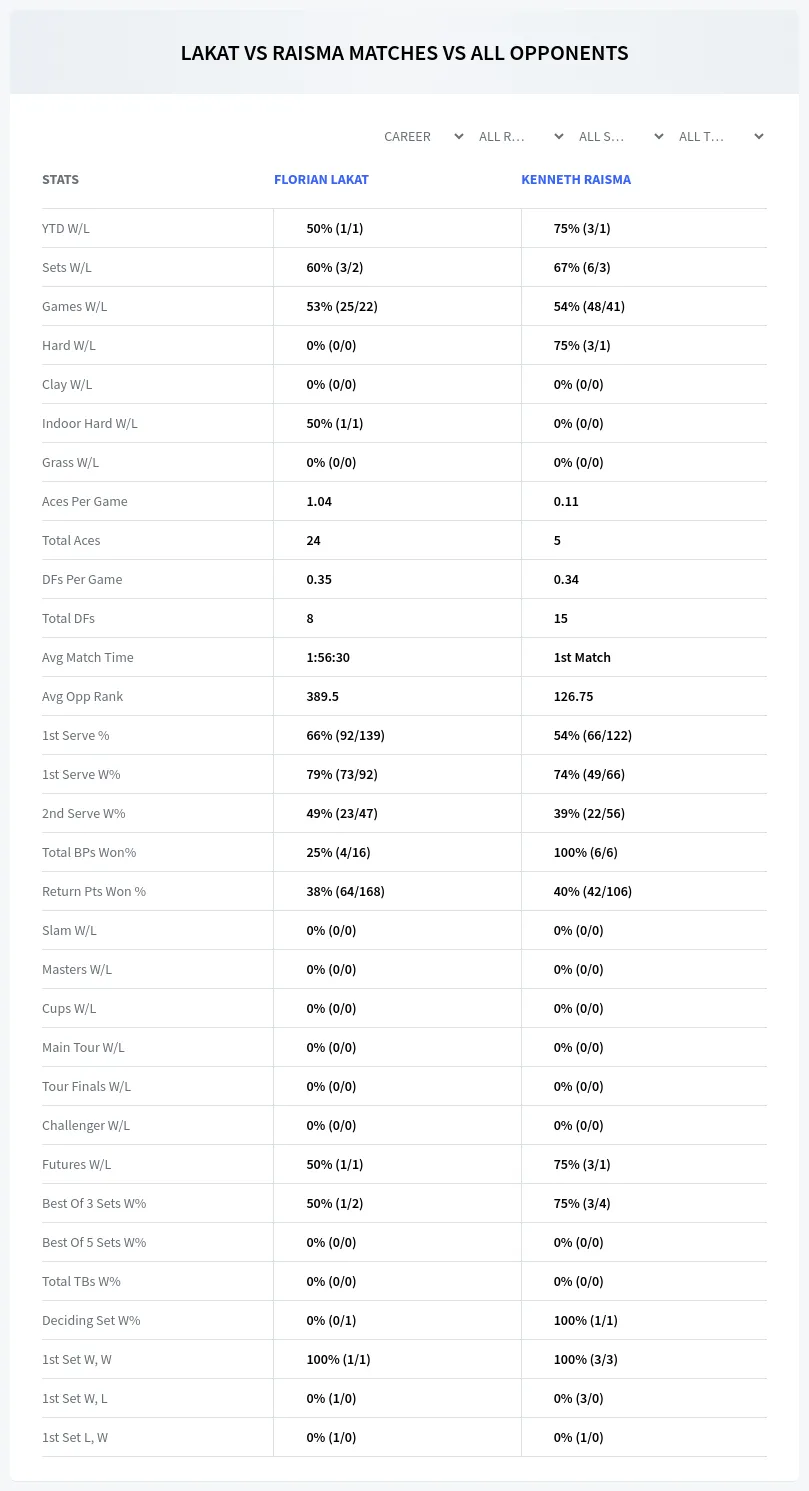Open the ALL S... surfaces dropdown

point(620,136)
